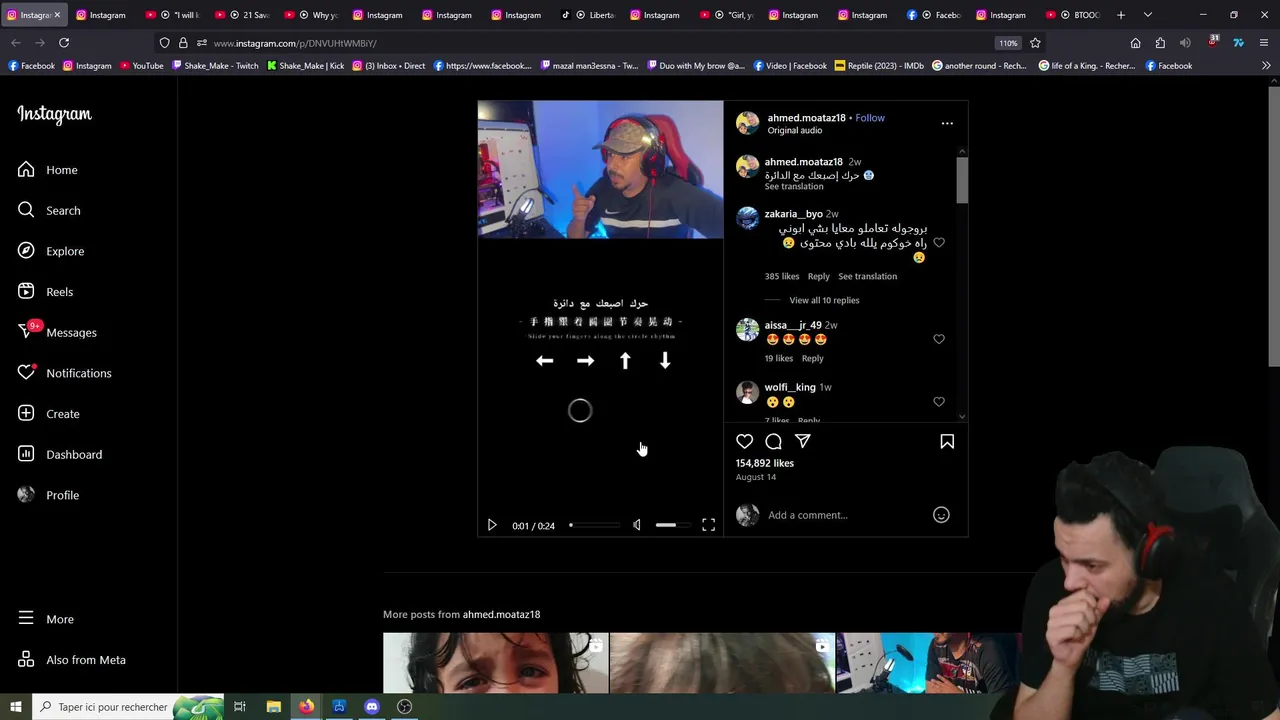The width and height of the screenshot is (1280, 720).
Task: Unmute the video audio
Action: click(x=637, y=525)
